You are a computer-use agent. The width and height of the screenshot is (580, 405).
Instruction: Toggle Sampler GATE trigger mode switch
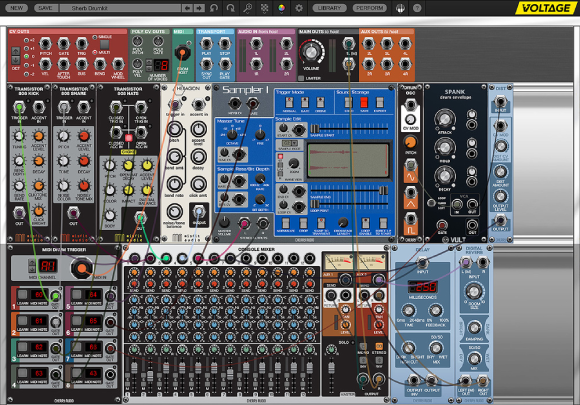click(x=305, y=102)
